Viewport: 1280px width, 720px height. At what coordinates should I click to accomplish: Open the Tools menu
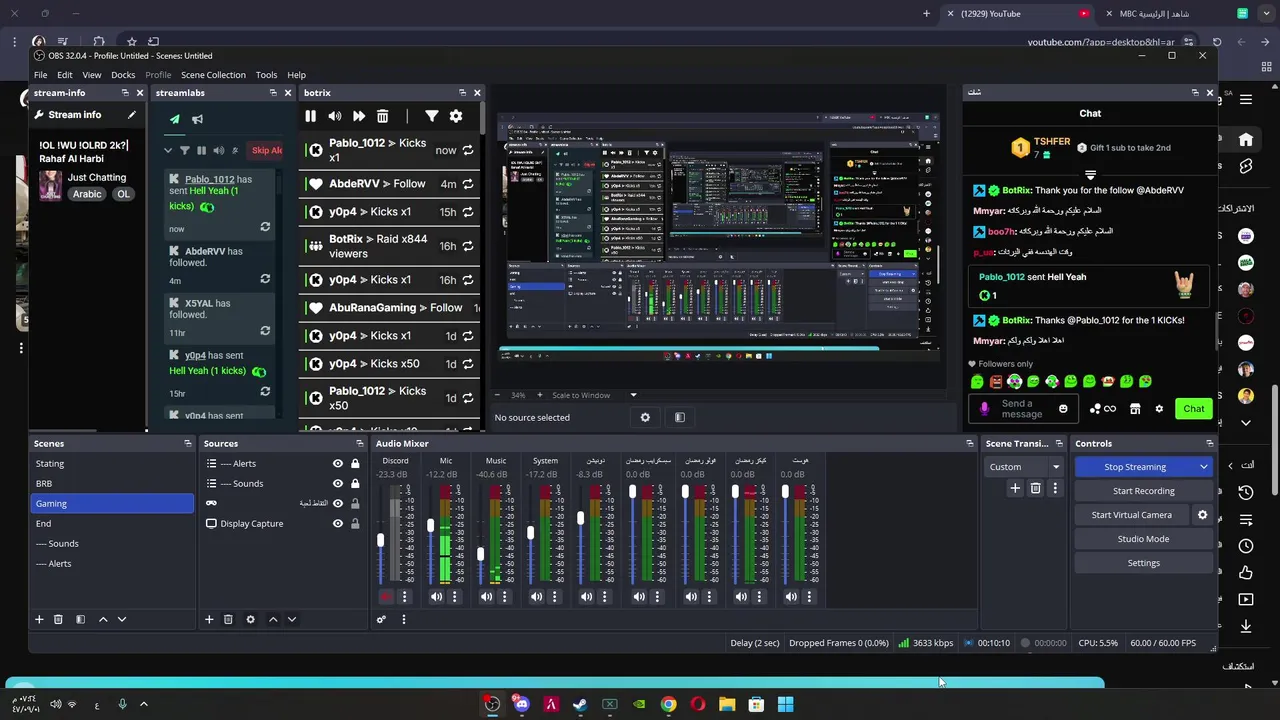[266, 75]
